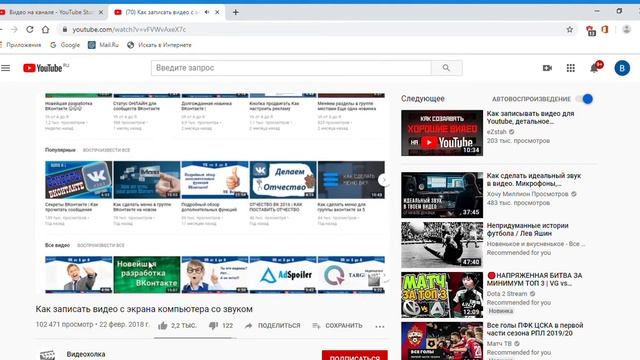Open the 'Идеальный звук' sidebar thumbnail

pos(442,195)
